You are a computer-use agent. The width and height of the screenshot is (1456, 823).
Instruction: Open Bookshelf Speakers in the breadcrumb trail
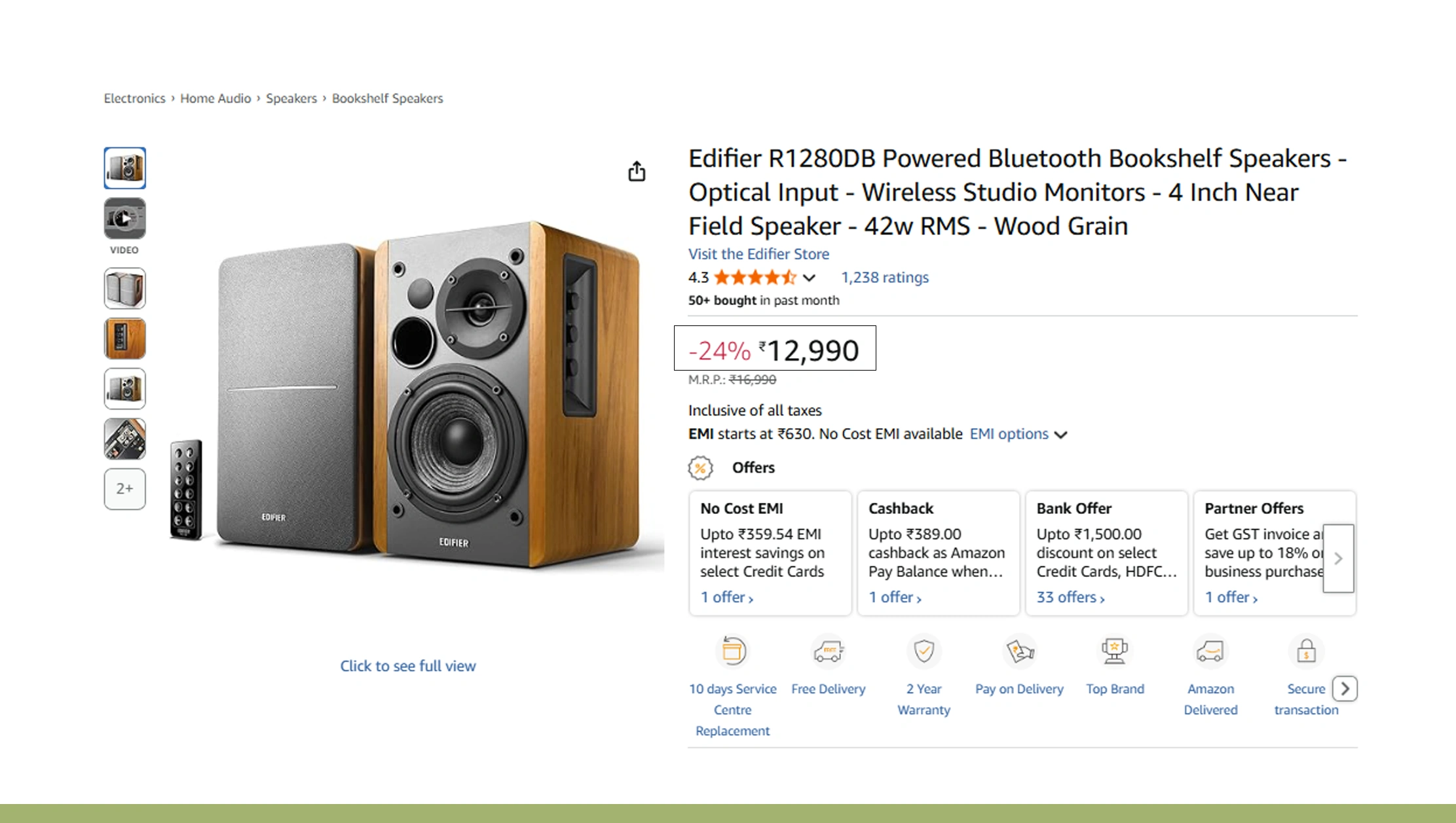[x=386, y=98]
